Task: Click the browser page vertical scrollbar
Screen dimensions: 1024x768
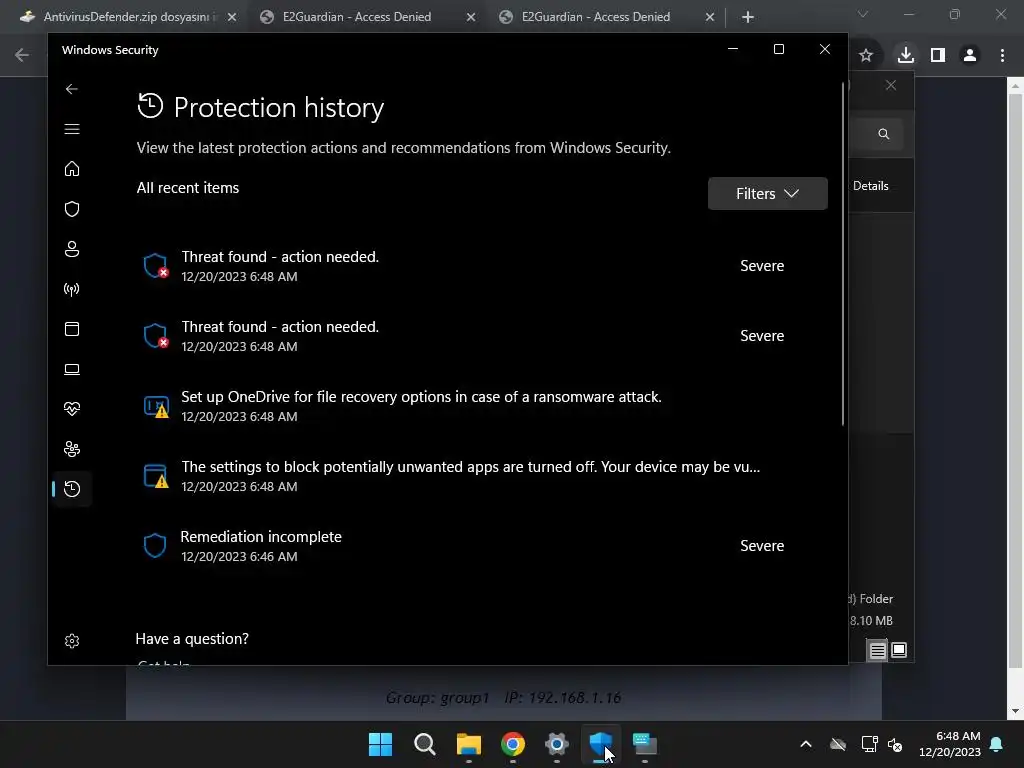Action: coord(1016,382)
